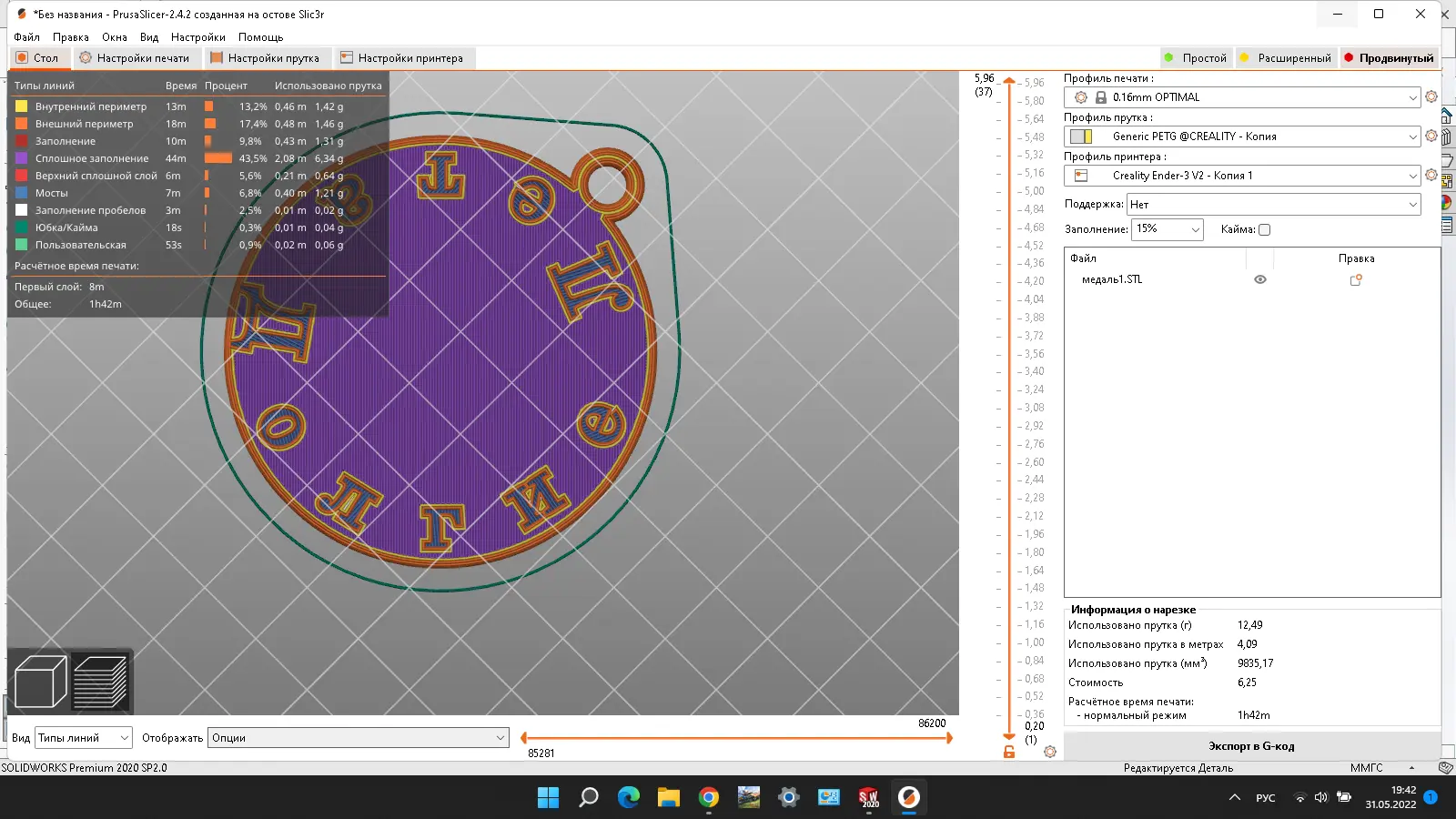Open network status in system tray
1456x819 pixels.
[1300, 797]
